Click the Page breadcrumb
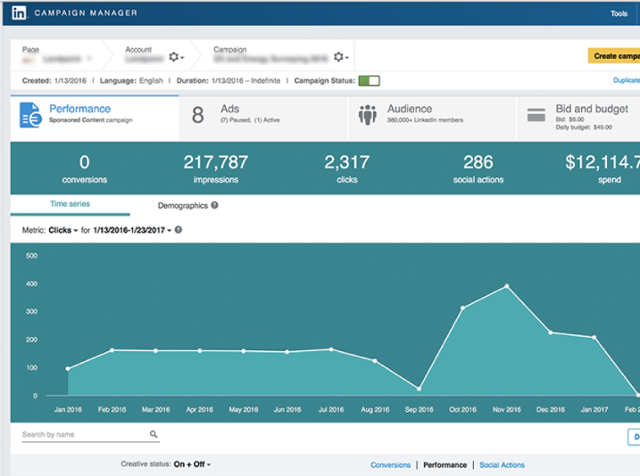 pyautogui.click(x=57, y=55)
